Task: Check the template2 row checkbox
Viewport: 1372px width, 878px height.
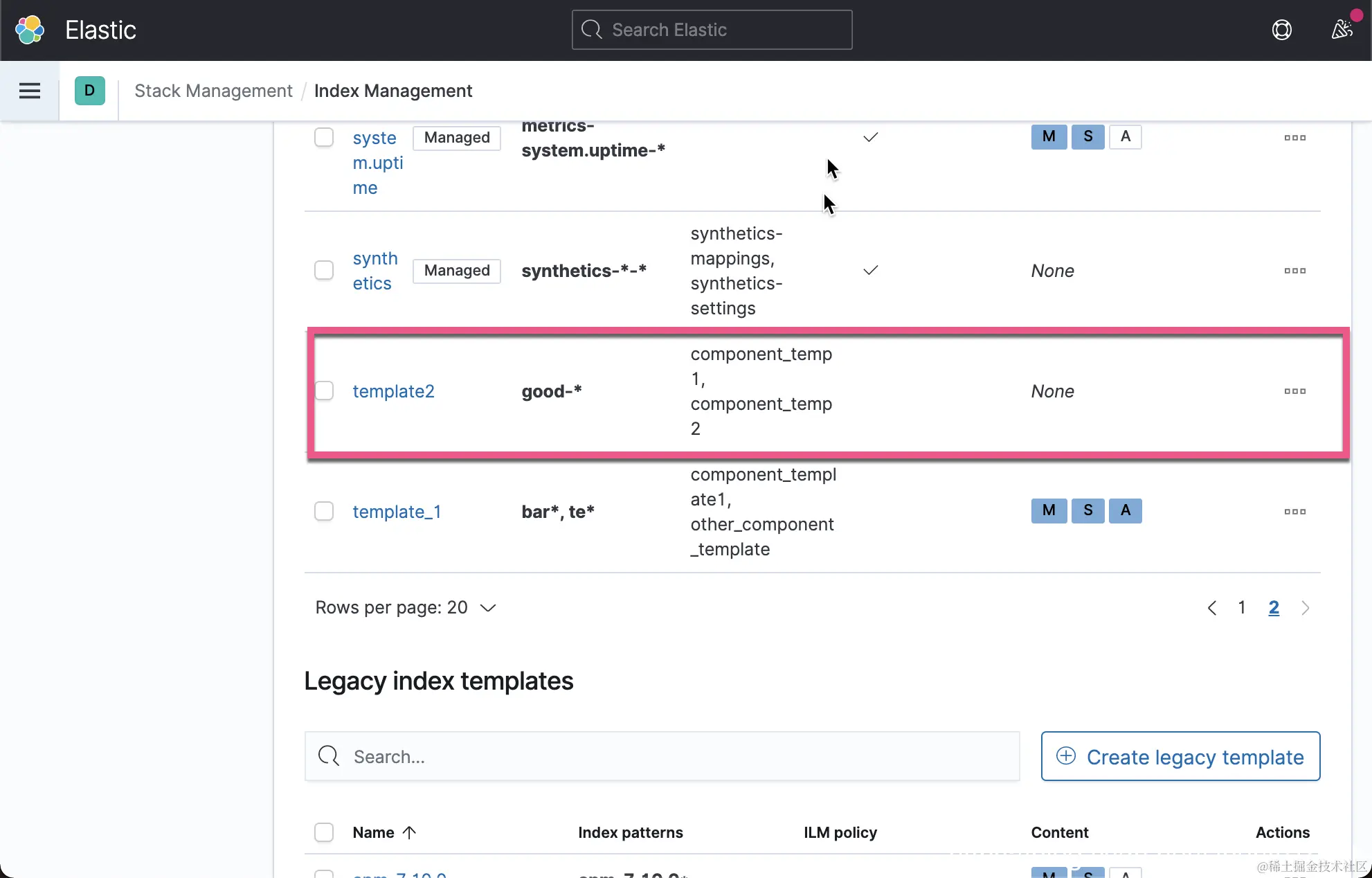Action: point(324,391)
